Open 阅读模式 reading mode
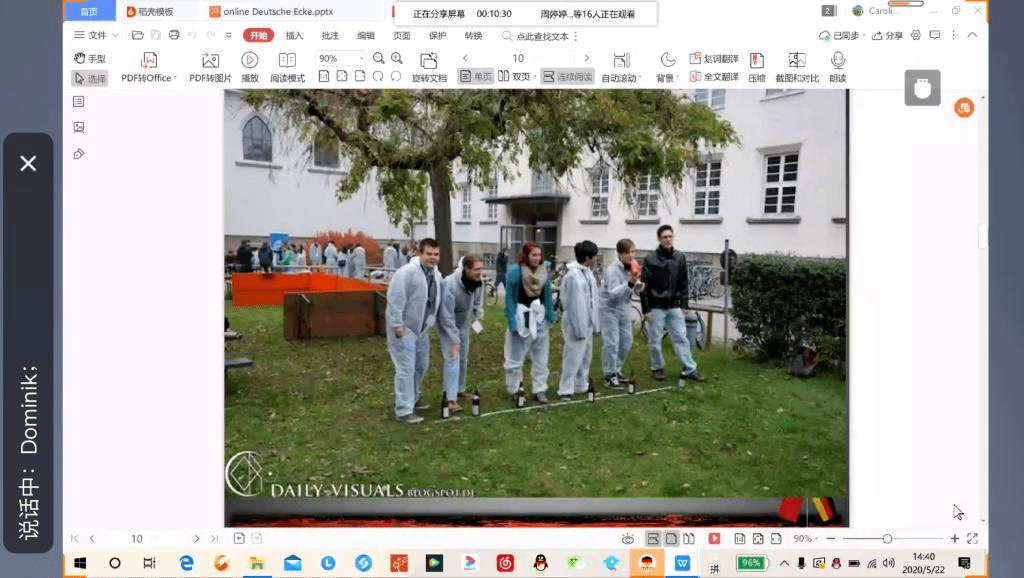The image size is (1024, 578). (287, 61)
